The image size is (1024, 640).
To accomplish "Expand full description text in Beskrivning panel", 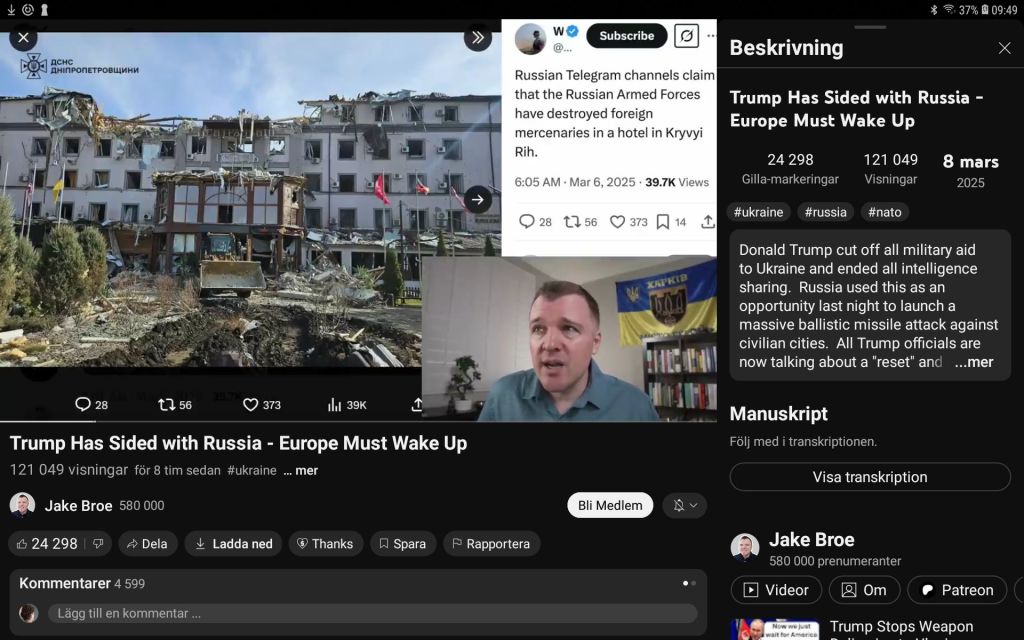I will pos(973,362).
